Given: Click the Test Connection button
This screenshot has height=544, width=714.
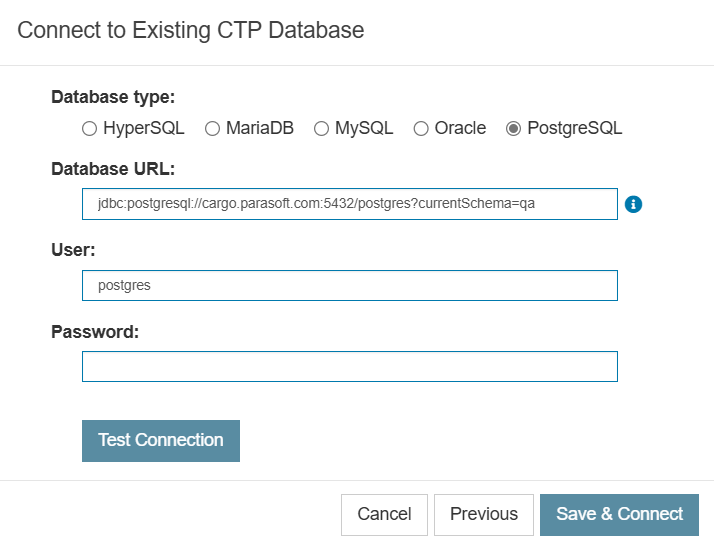Looking at the screenshot, I should [x=161, y=441].
